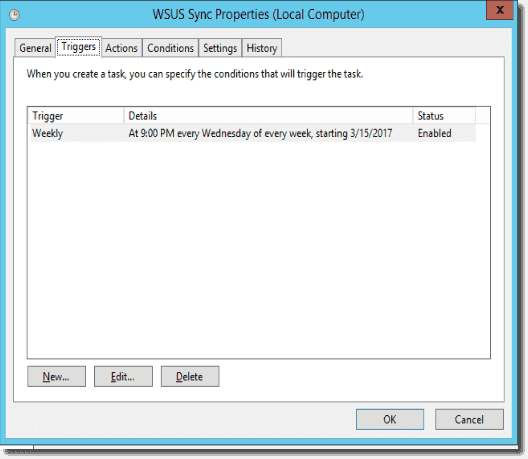Open the Settings tab
This screenshot has height=459, width=528.
tap(220, 48)
